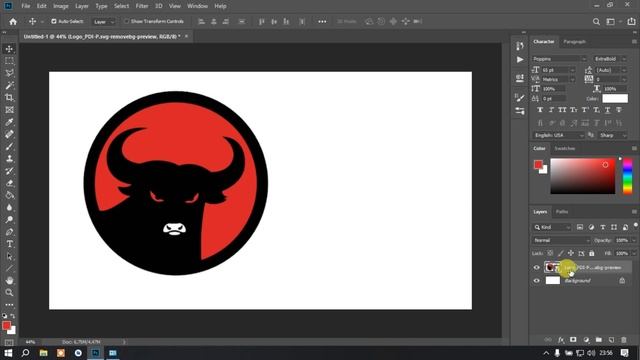Select the Paint Bucket tool
The height and width of the screenshot is (360, 640).
[9, 195]
